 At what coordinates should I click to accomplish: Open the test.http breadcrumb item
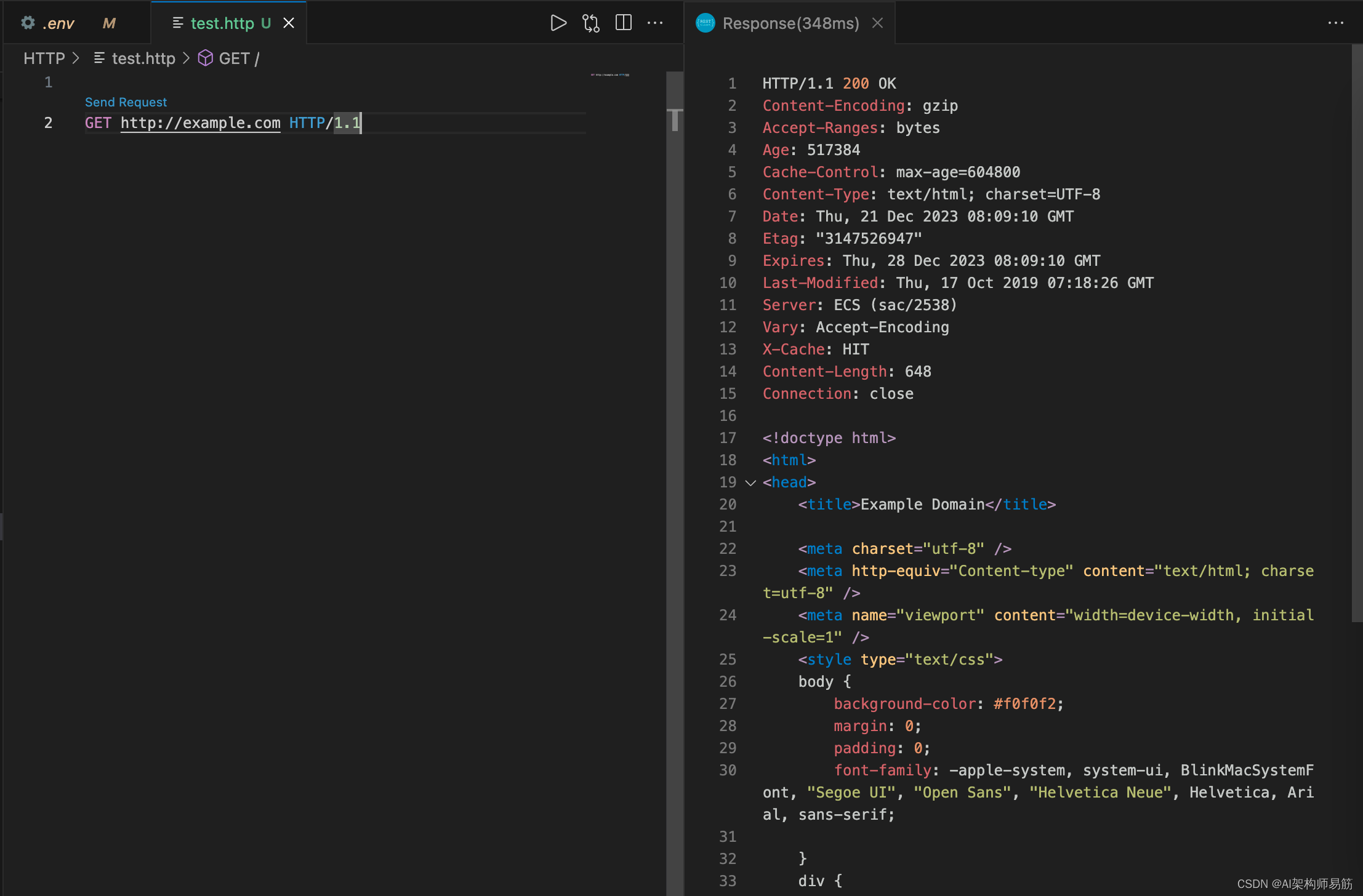tap(143, 58)
